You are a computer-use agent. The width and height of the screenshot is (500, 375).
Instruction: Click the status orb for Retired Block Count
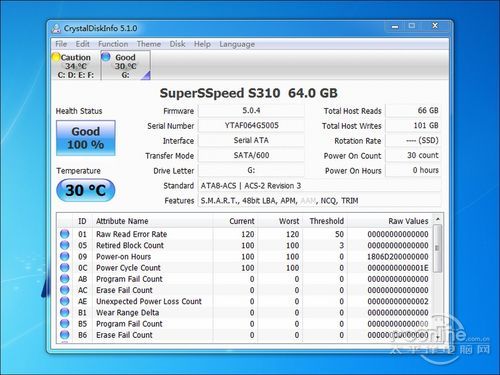pyautogui.click(x=65, y=245)
